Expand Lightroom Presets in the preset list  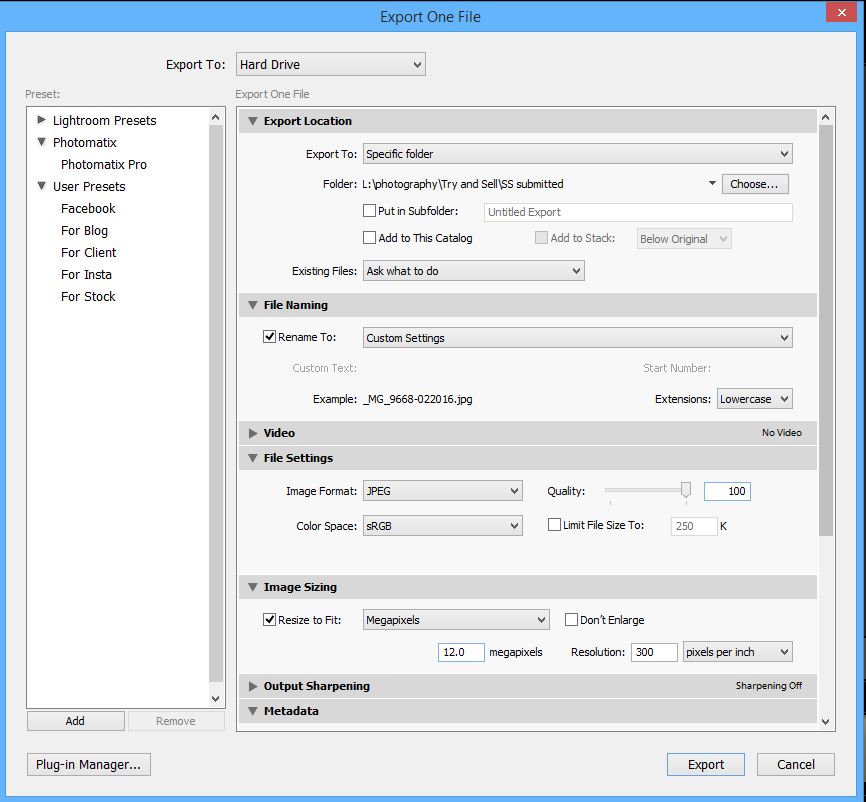tap(41, 120)
